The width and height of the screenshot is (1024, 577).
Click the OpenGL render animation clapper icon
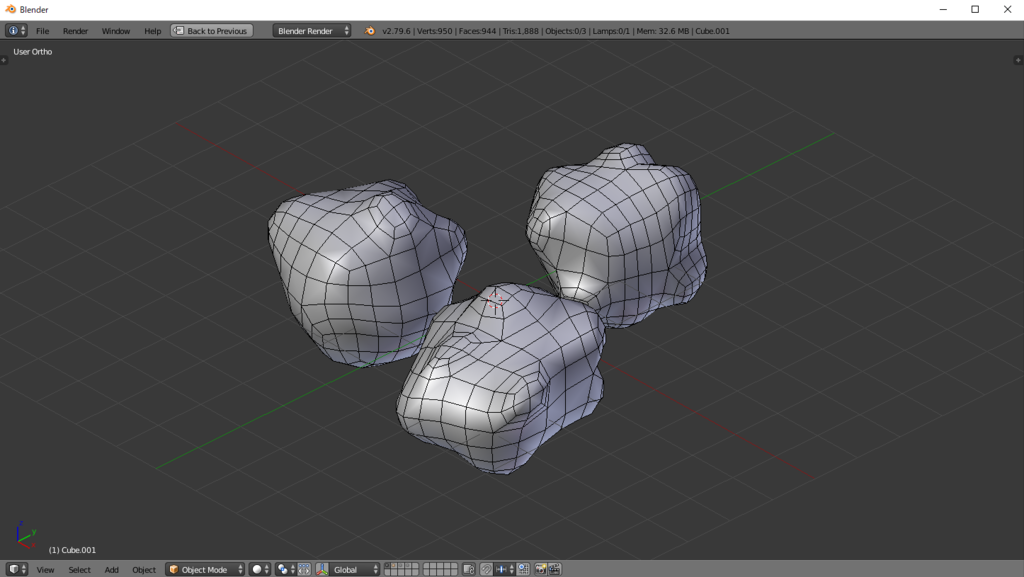point(554,569)
